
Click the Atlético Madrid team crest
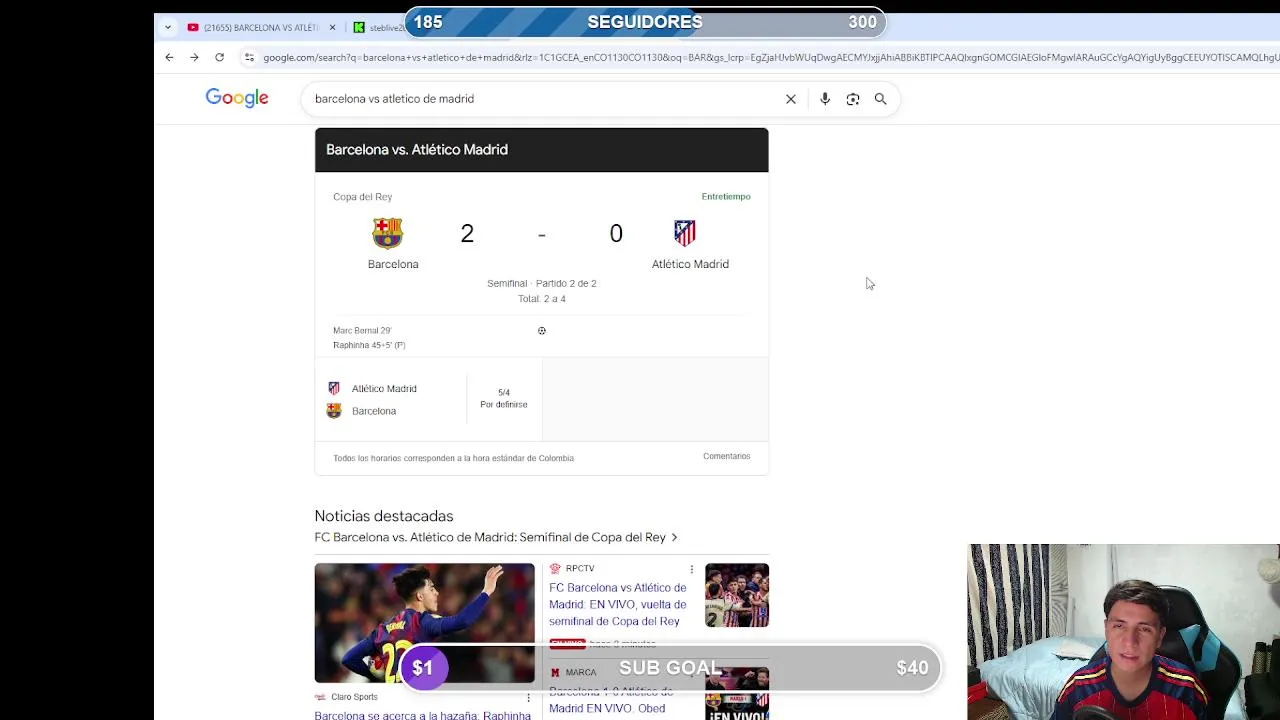(x=685, y=233)
